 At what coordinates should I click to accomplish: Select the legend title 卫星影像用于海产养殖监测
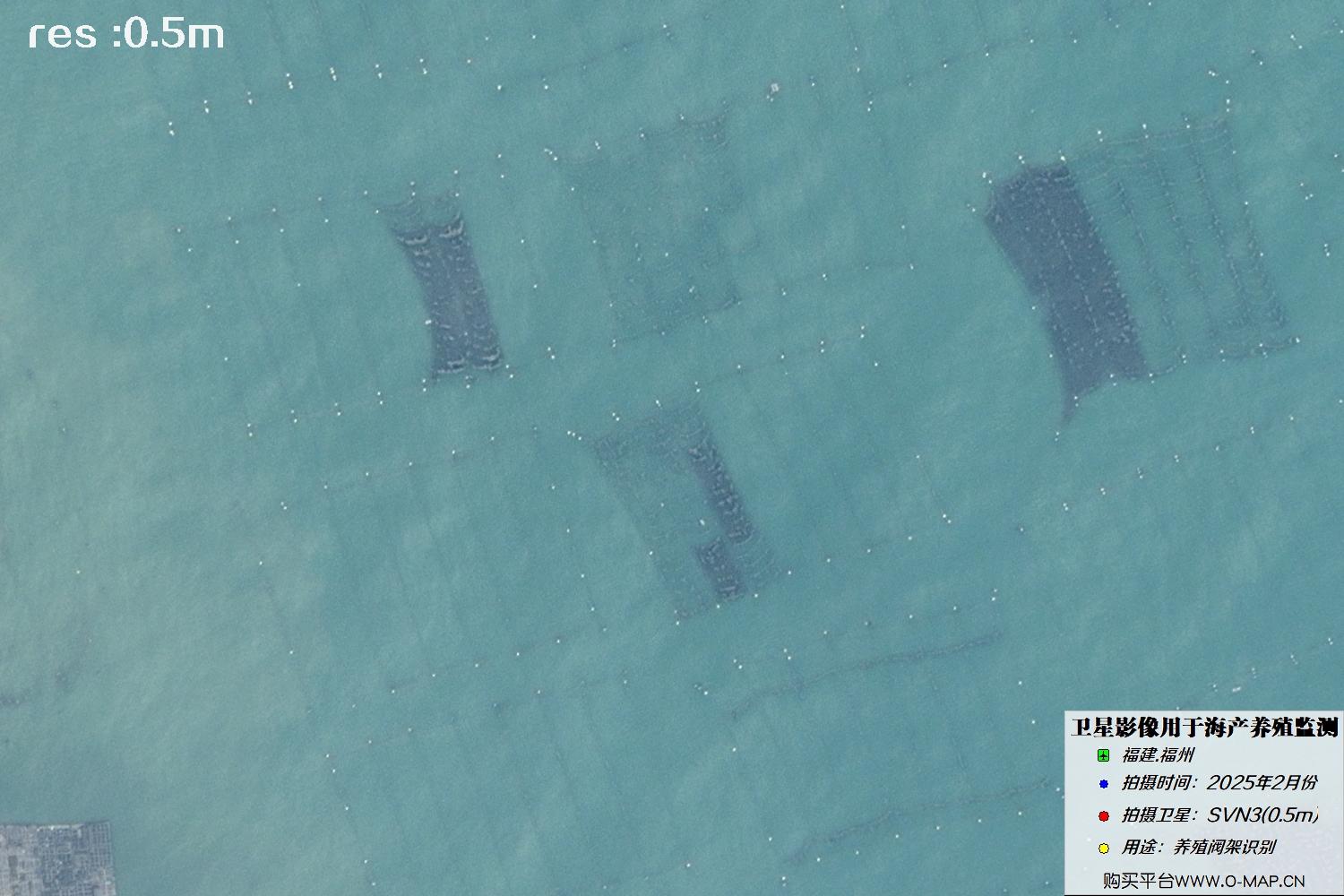1203,727
